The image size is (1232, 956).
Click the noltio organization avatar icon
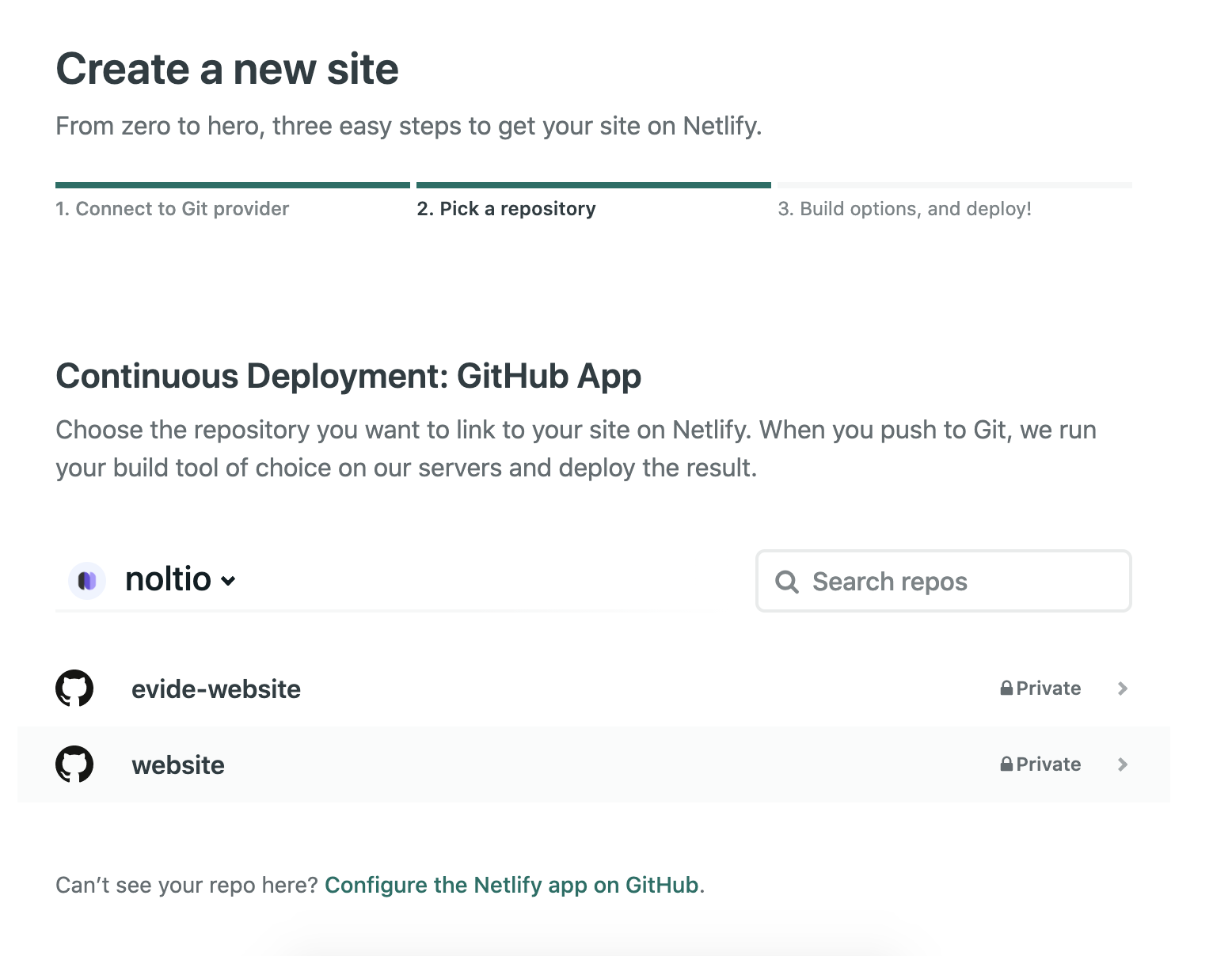87,581
